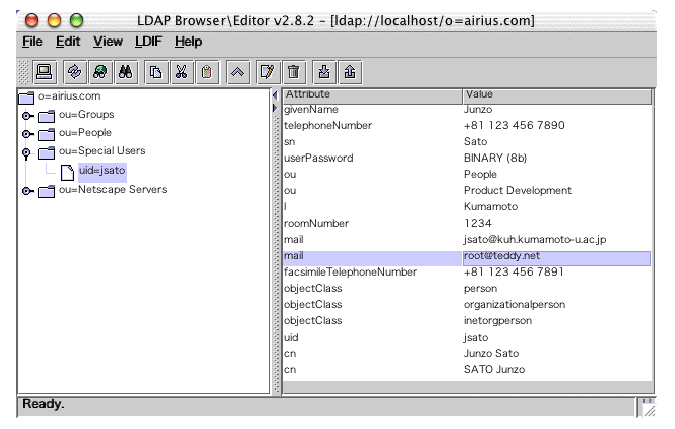This screenshot has width=675, height=429.
Task: Click the ou=People folder icon
Action: [x=46, y=134]
